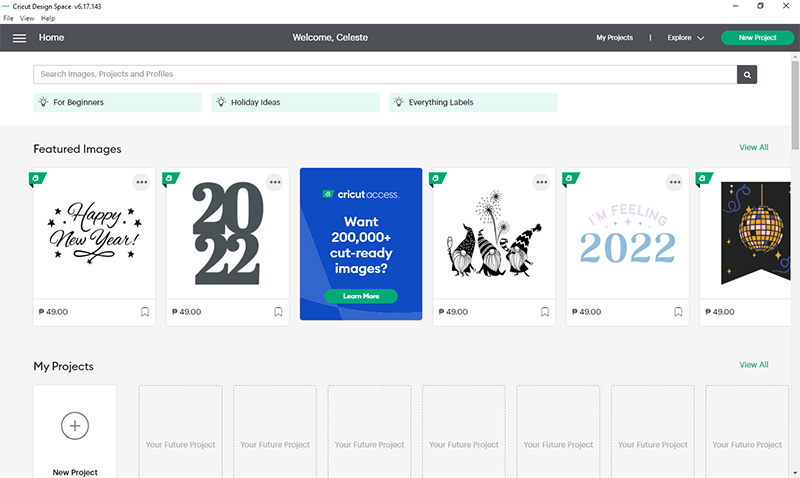Screen dimensions: 800x478
Task: View All featured images
Action: point(754,147)
